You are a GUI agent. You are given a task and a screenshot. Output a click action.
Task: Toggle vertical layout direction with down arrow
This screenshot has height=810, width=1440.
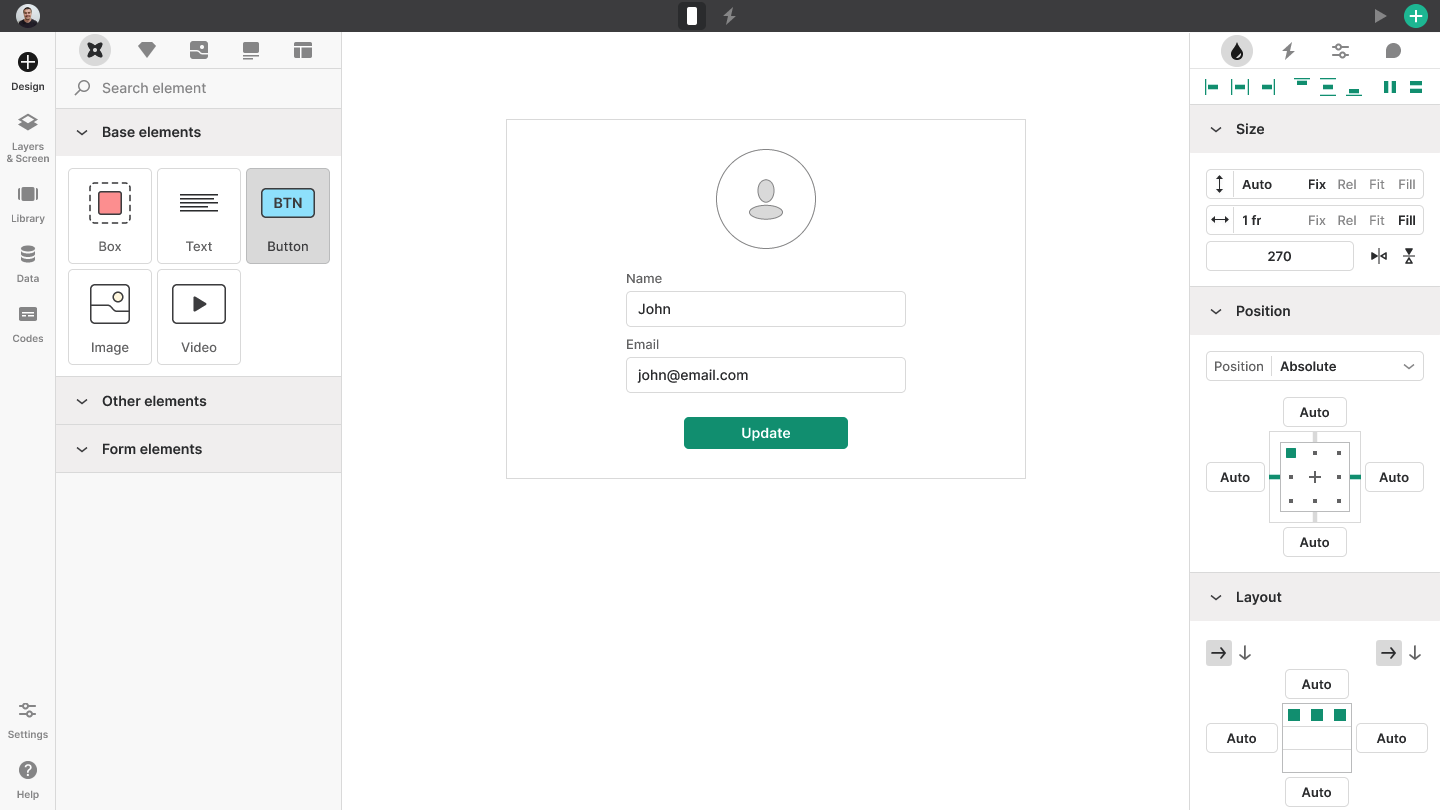pos(1245,652)
